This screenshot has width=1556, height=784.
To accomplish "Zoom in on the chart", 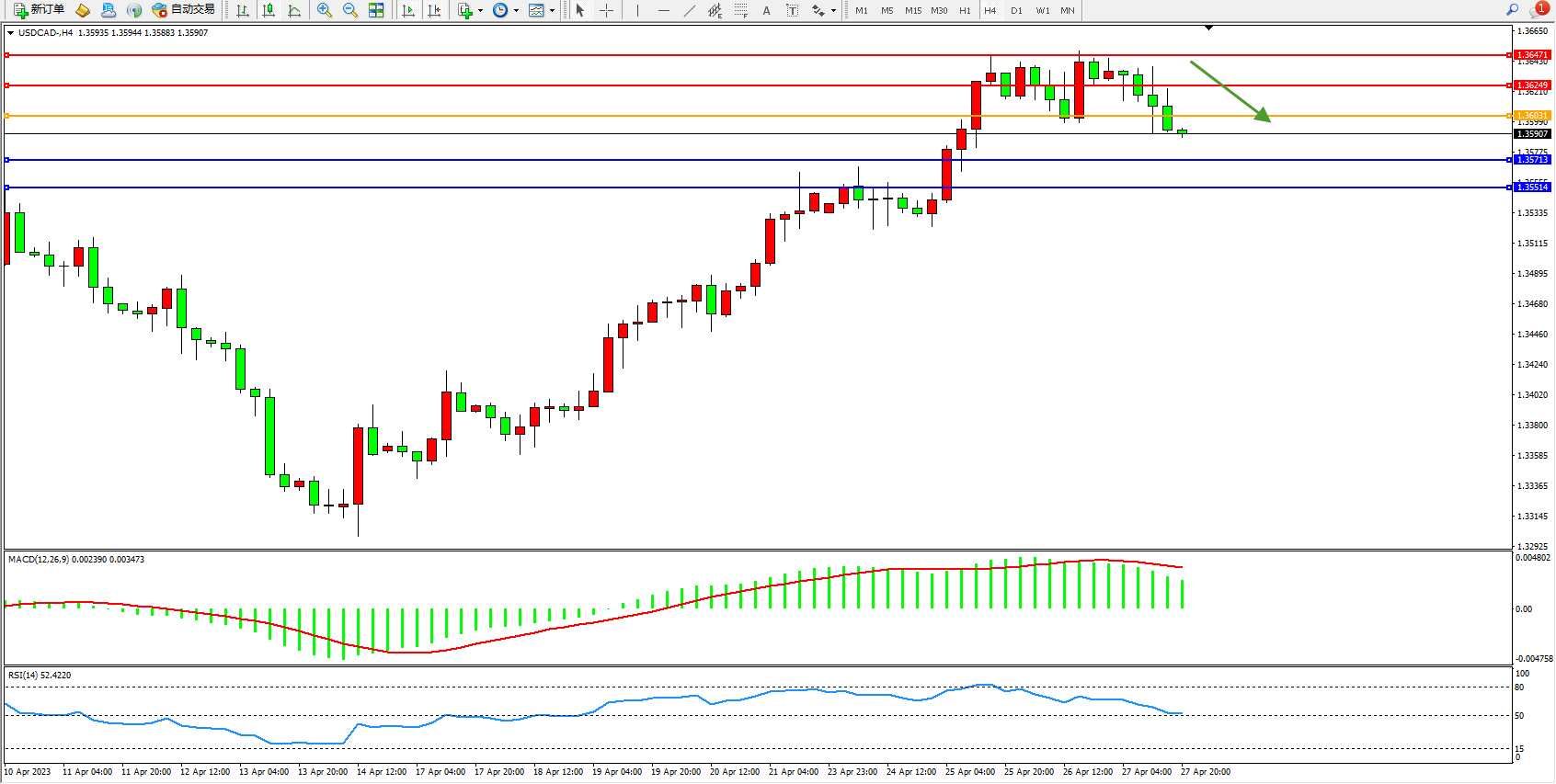I will 325,10.
